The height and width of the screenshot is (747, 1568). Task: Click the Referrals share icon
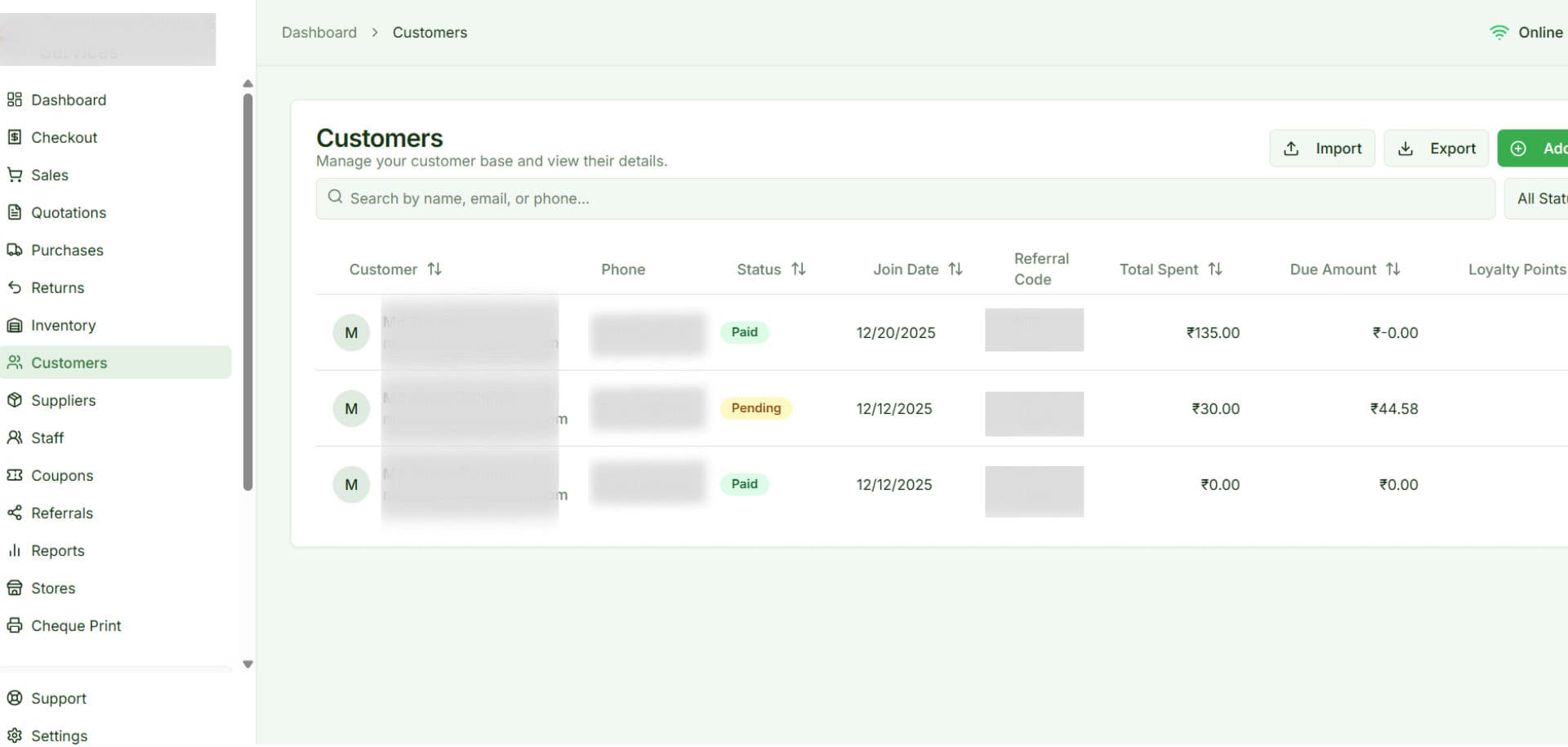(x=15, y=513)
